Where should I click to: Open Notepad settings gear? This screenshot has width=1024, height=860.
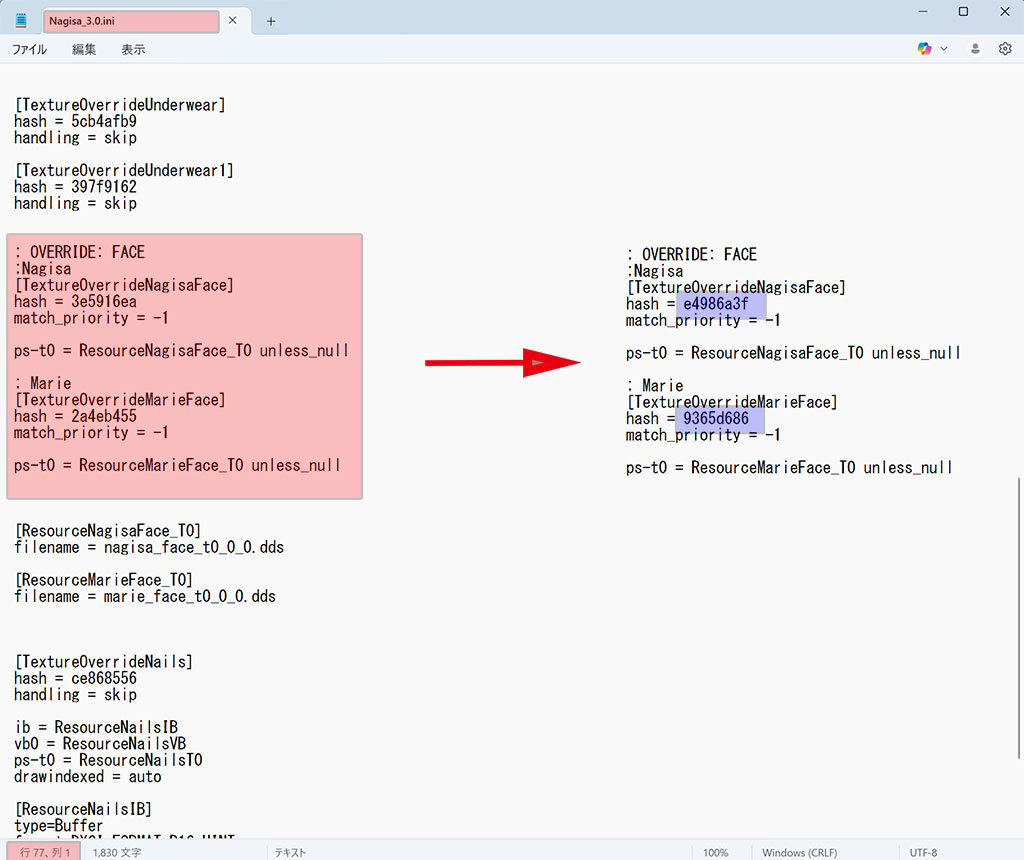click(x=1005, y=48)
